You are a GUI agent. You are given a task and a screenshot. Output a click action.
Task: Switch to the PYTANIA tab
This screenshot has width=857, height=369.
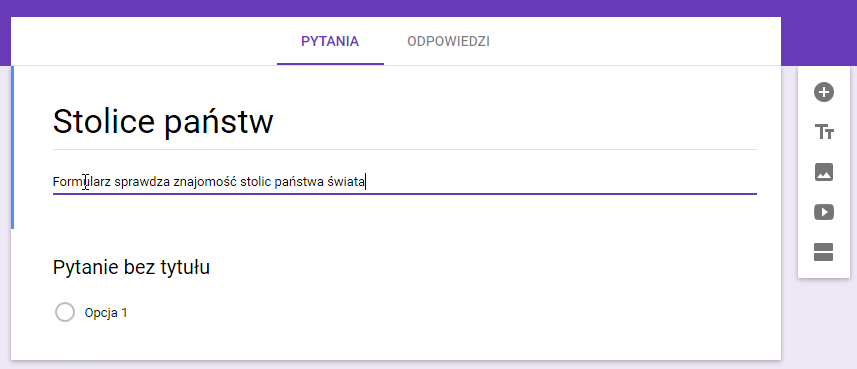330,42
